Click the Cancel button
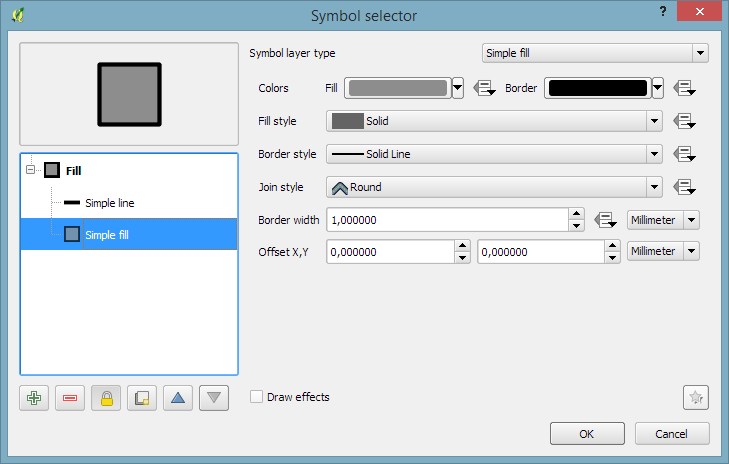Screen dimensions: 729x464 coord(672,434)
